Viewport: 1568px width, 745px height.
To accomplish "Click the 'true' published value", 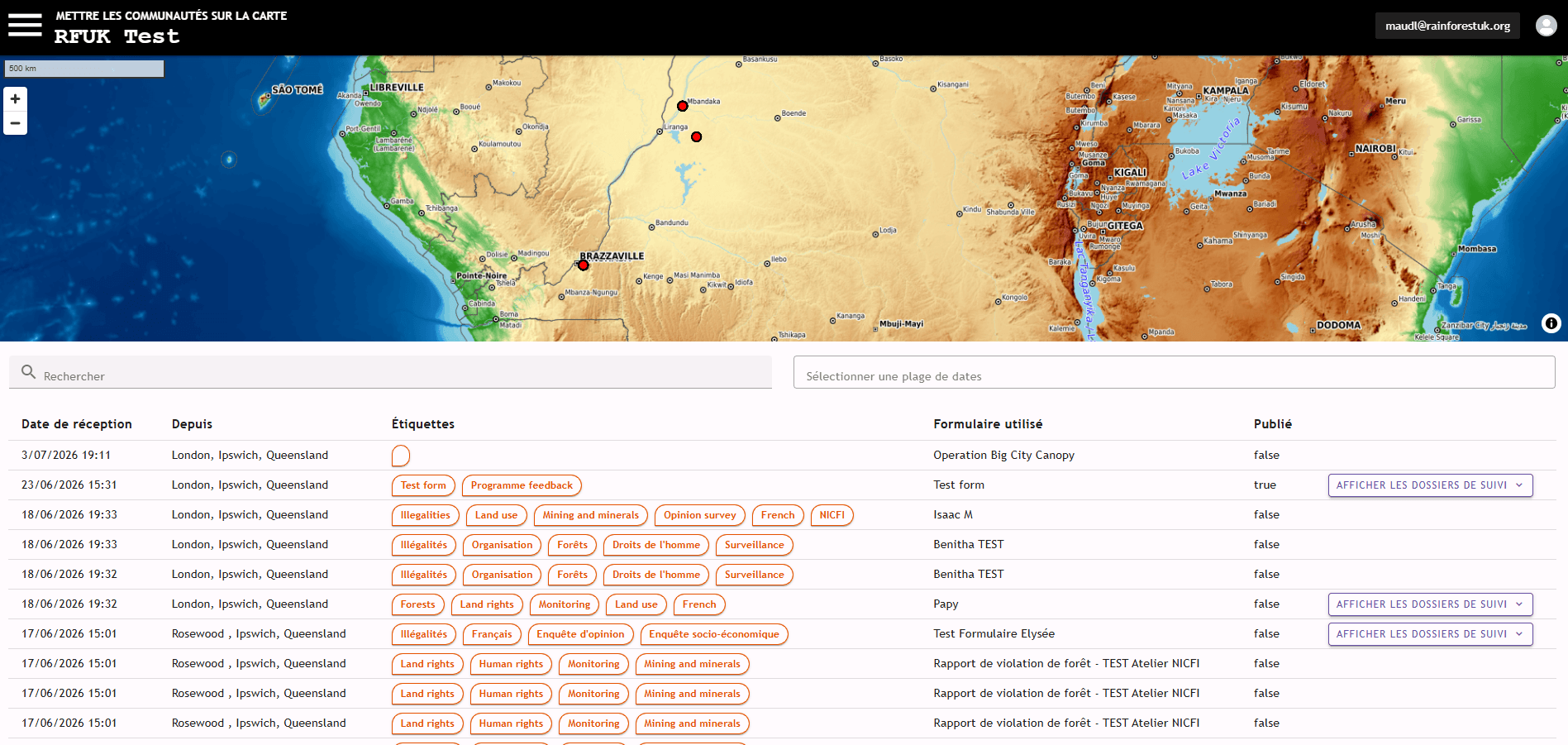I will click(1265, 485).
